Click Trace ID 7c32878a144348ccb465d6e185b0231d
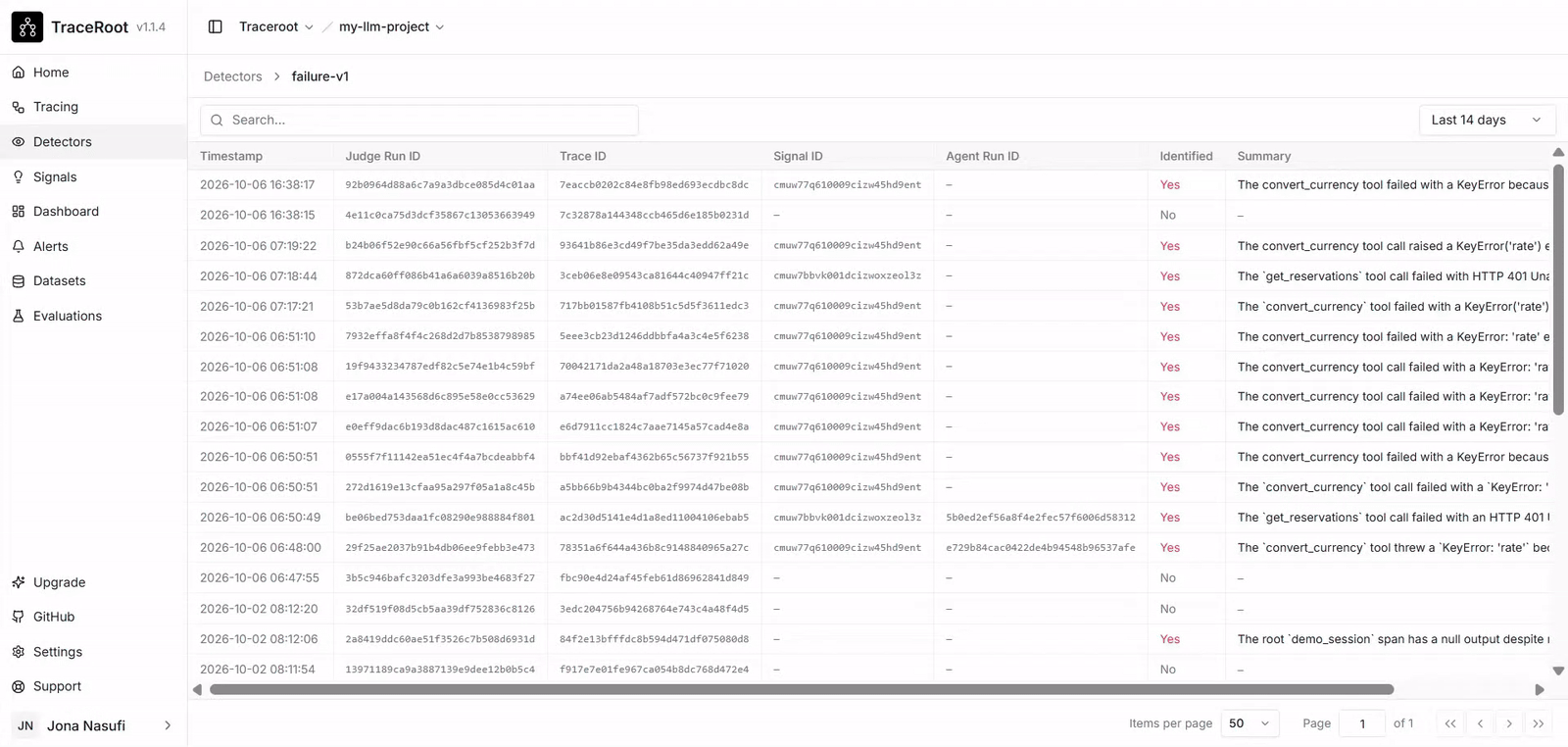The width and height of the screenshot is (1568, 747). tap(654, 216)
